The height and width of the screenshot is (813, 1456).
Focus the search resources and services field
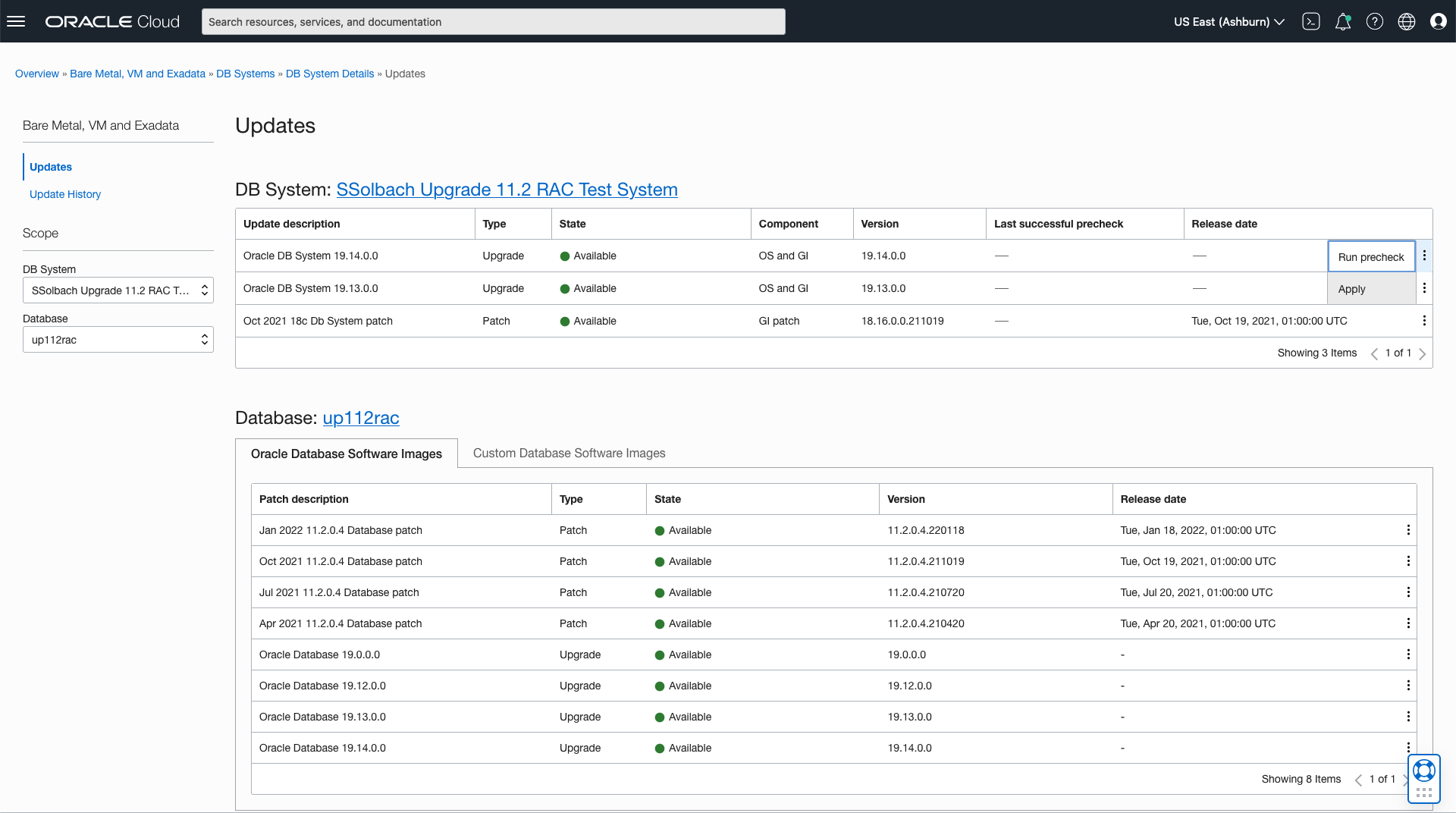pyautogui.click(x=493, y=22)
